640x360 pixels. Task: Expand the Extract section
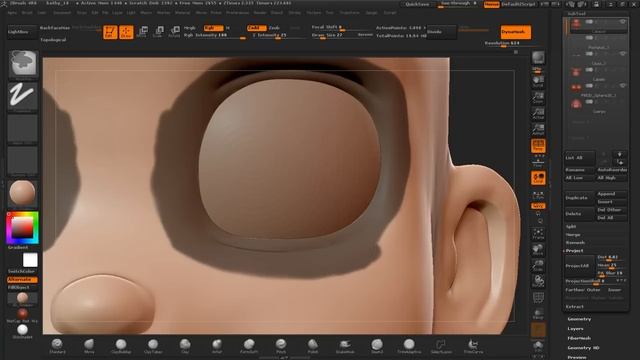click(574, 307)
